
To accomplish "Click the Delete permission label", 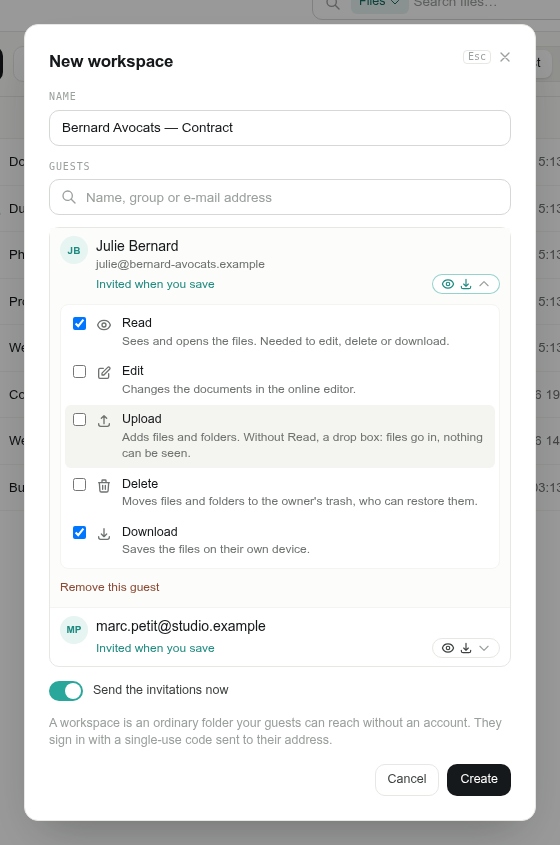I will pyautogui.click(x=140, y=484).
